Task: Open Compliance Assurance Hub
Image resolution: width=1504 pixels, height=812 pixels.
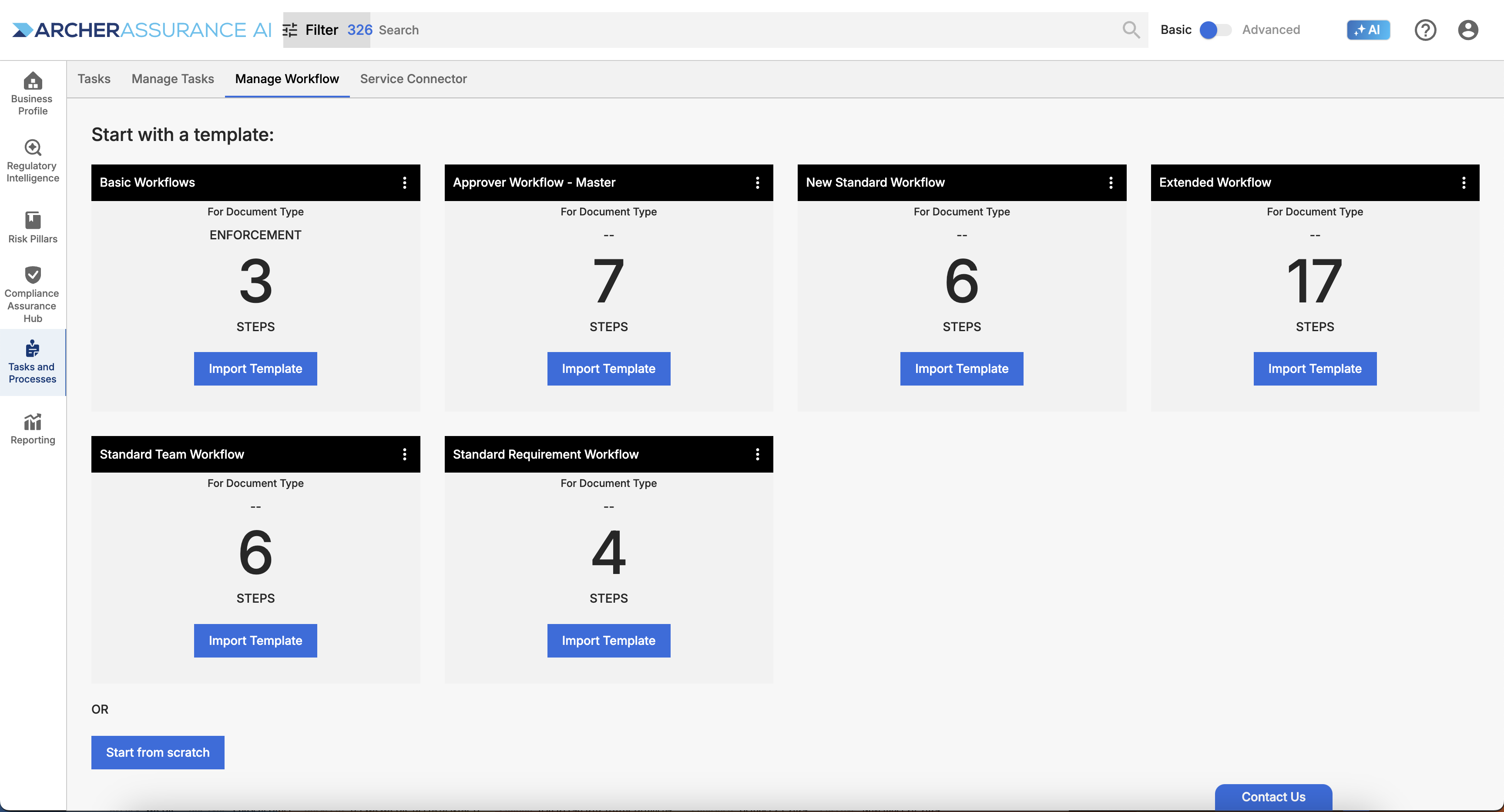Action: tap(33, 294)
